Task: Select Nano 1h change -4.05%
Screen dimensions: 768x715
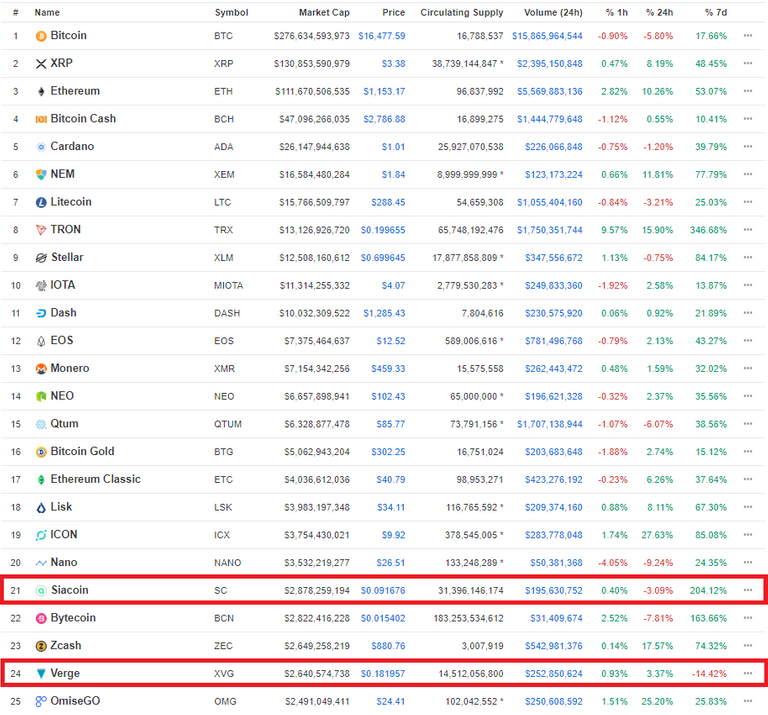Action: point(612,563)
